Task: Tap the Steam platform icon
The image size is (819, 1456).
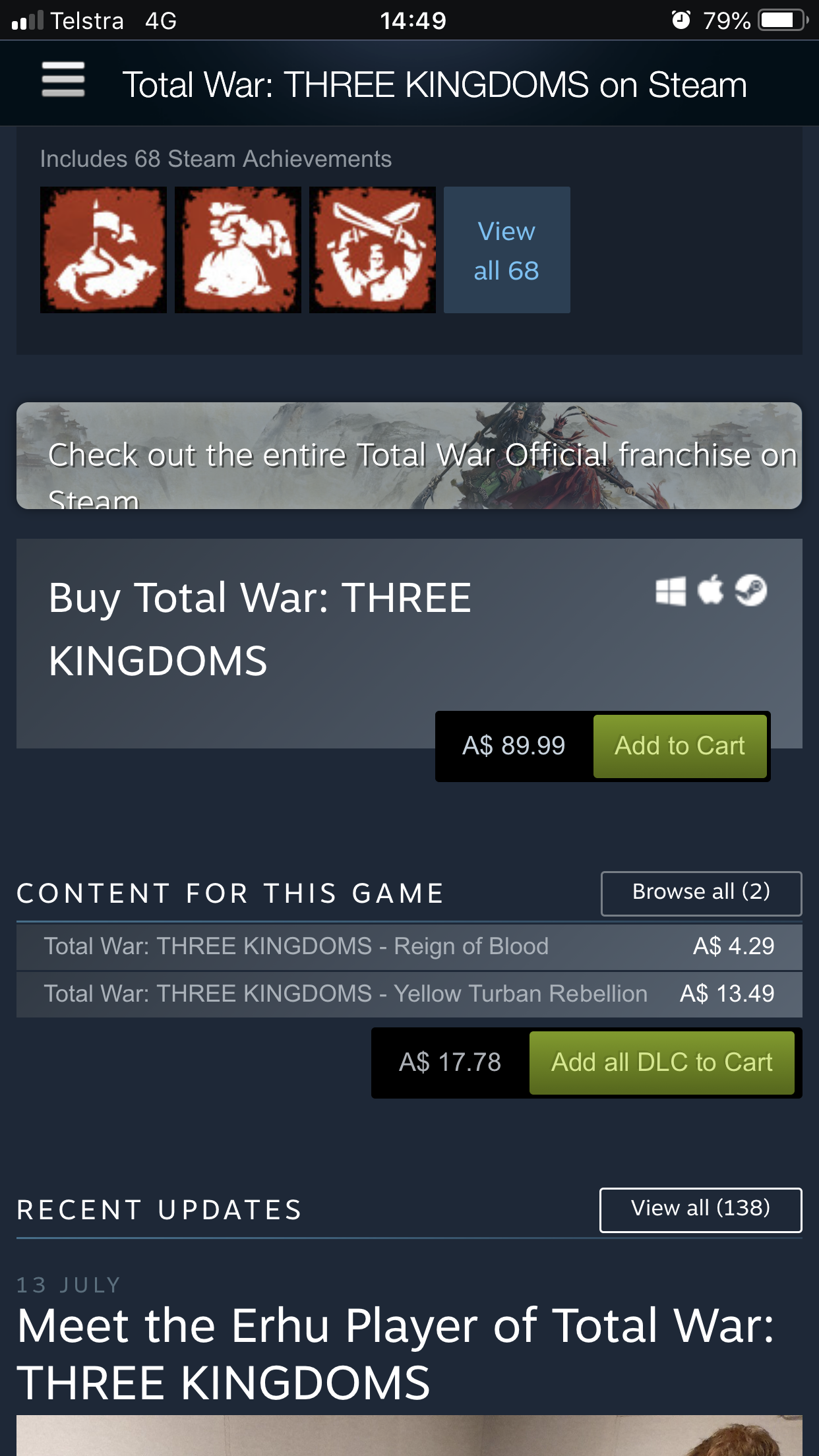Action: pyautogui.click(x=751, y=590)
